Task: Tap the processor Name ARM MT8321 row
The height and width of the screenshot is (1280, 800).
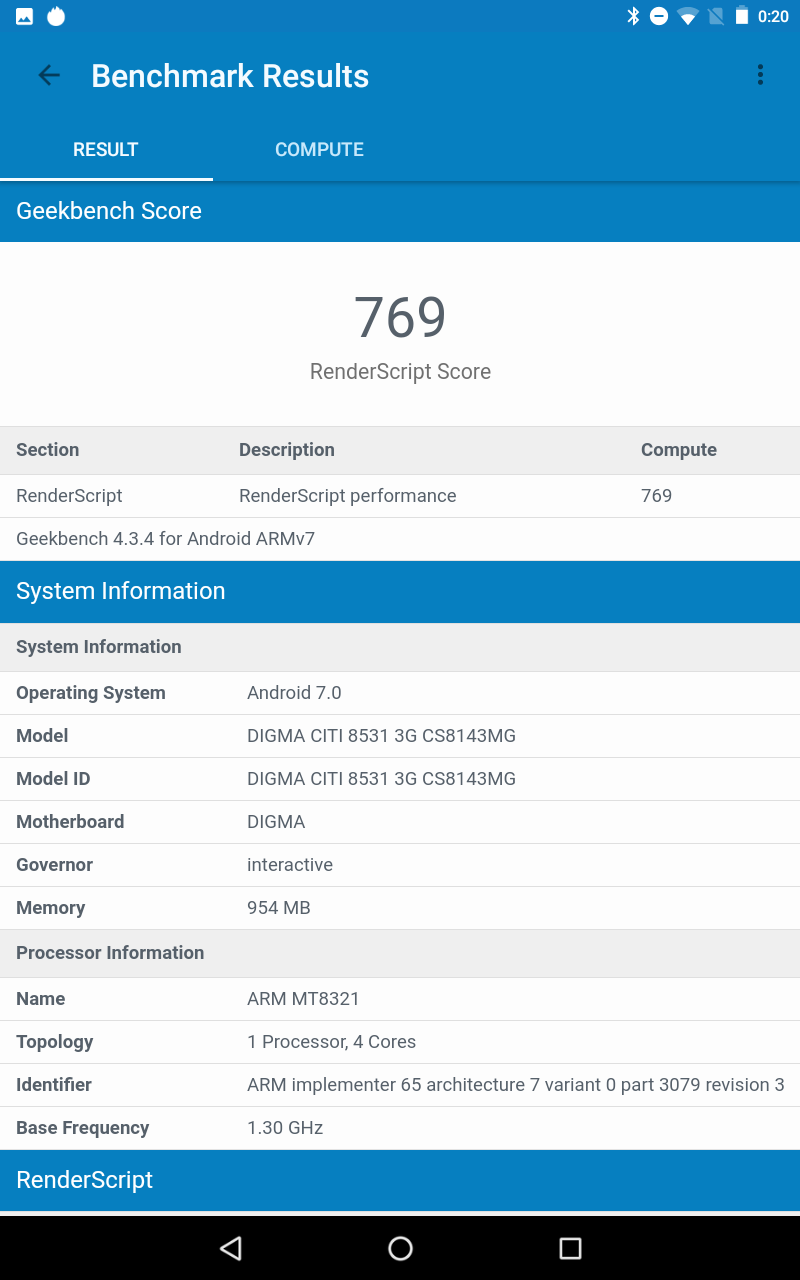Action: tap(400, 999)
